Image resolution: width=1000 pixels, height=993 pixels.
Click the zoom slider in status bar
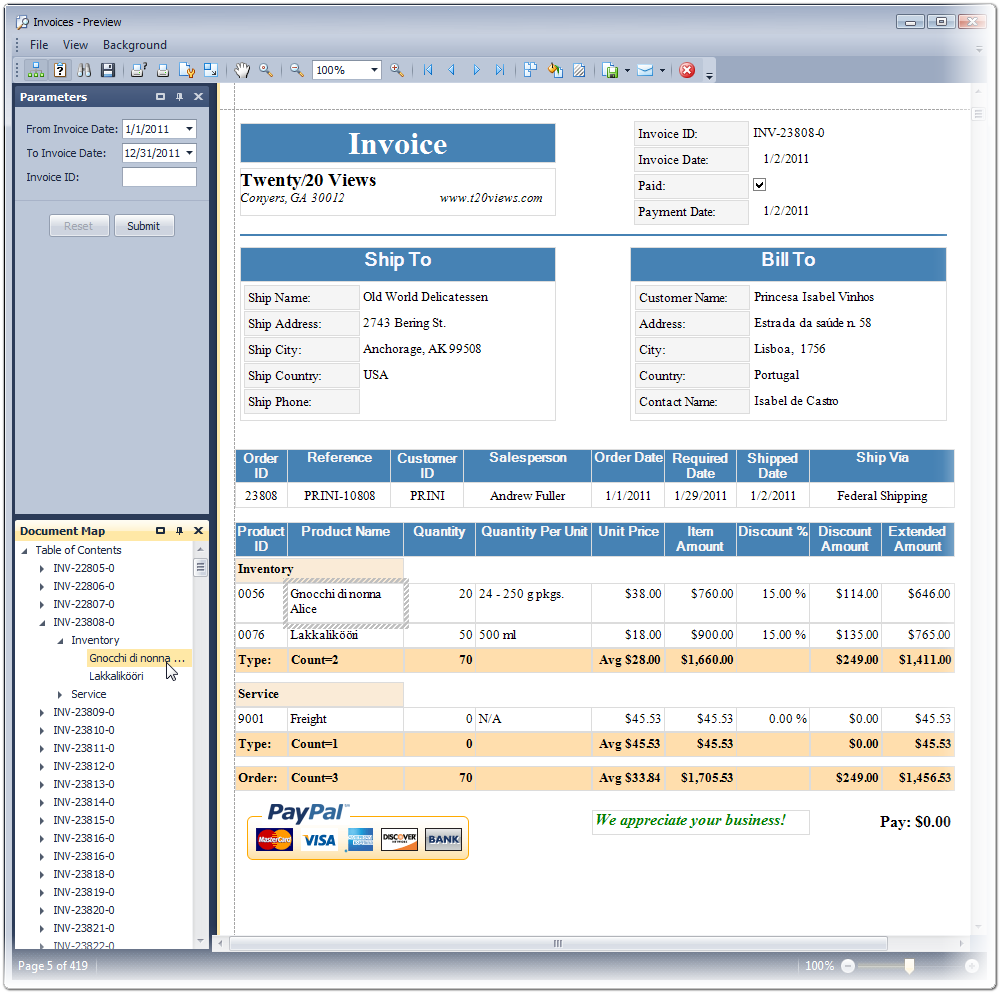[x=909, y=966]
